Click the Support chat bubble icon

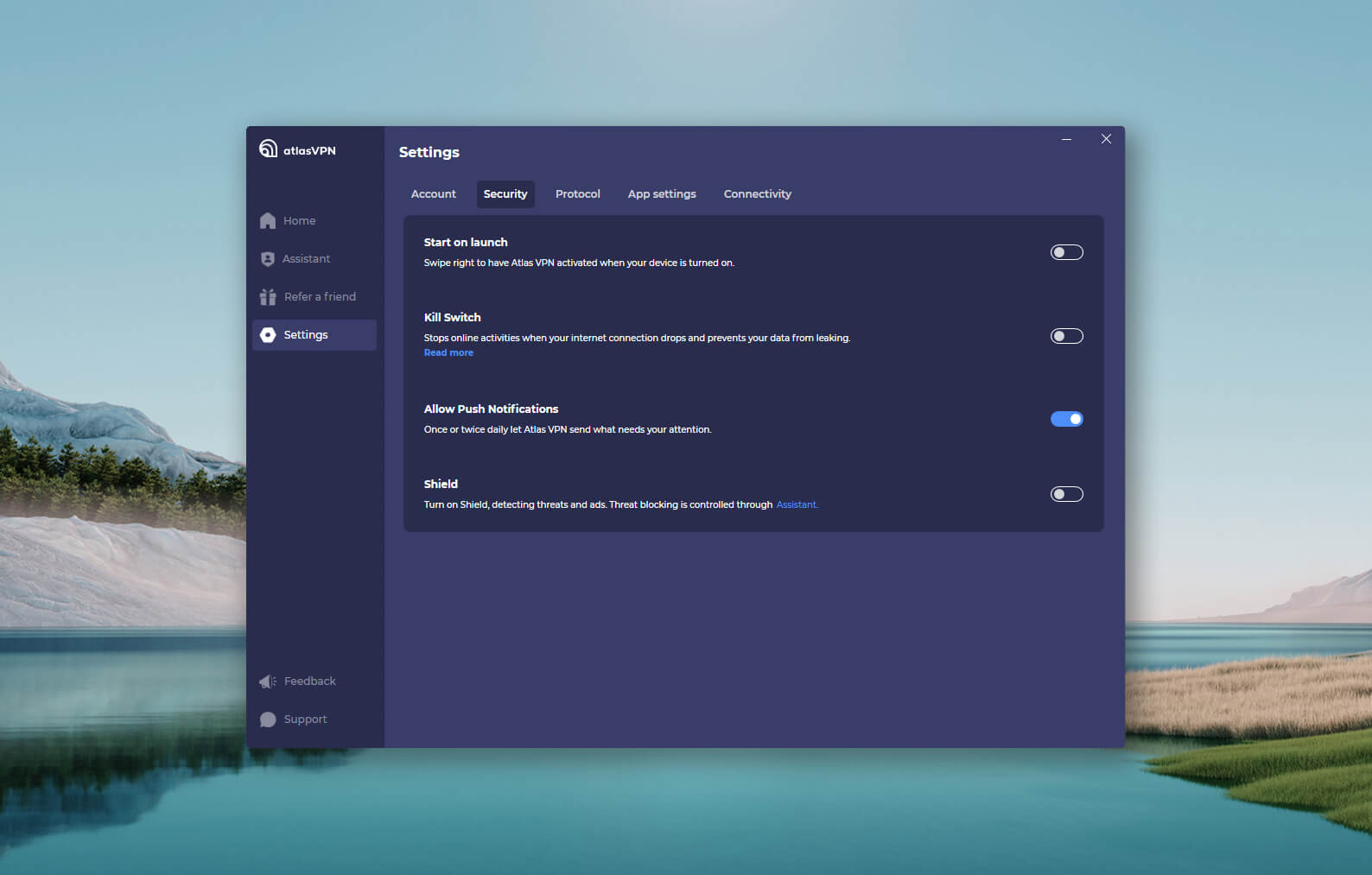pyautogui.click(x=268, y=720)
